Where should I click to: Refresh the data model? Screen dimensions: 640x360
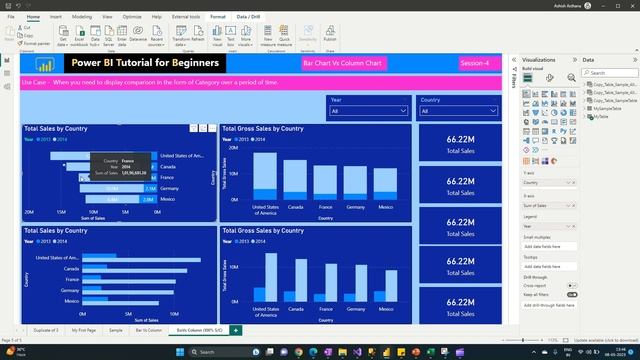pyautogui.click(x=198, y=33)
